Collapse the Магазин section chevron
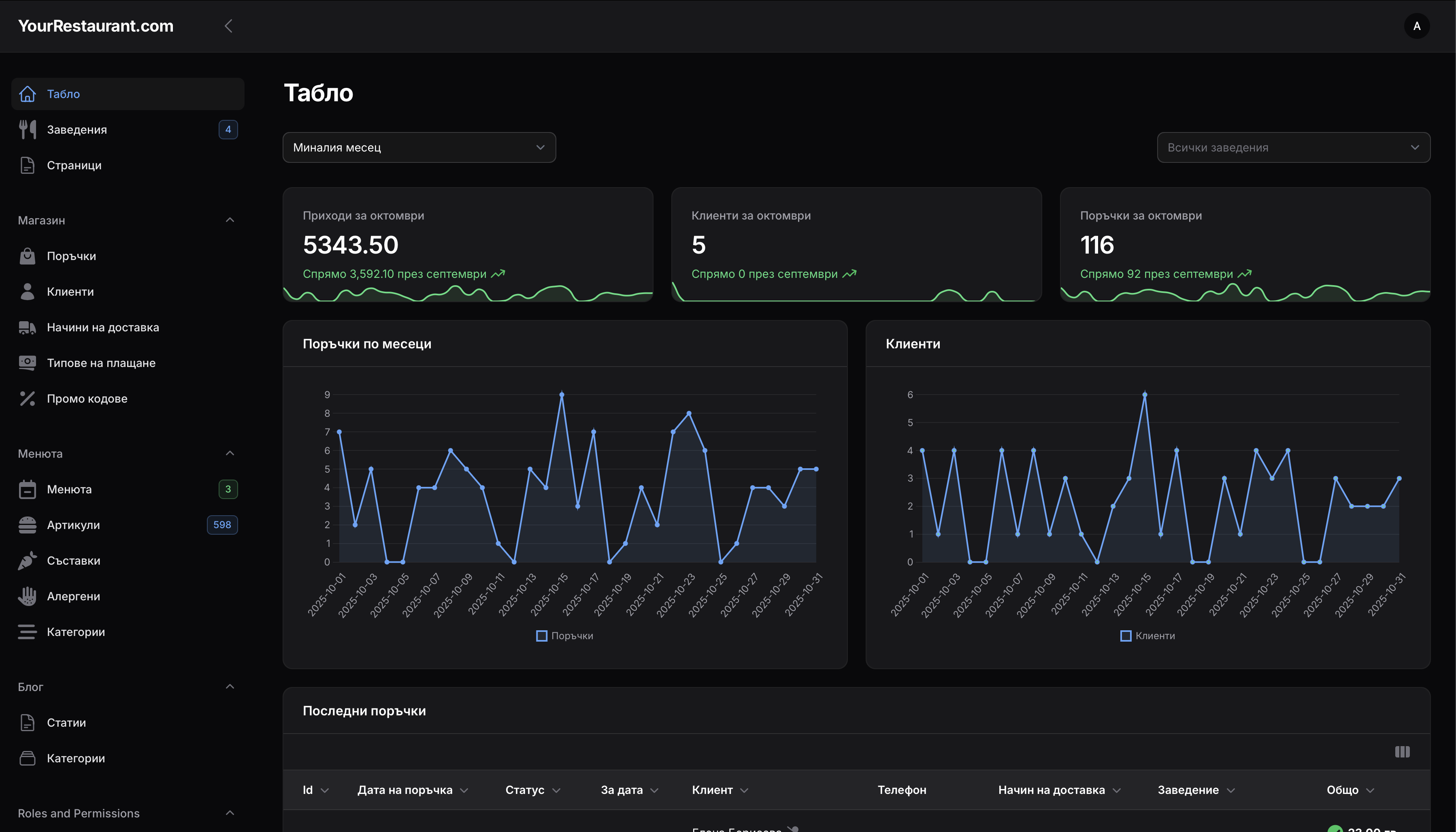This screenshot has width=1456, height=832. tap(230, 220)
